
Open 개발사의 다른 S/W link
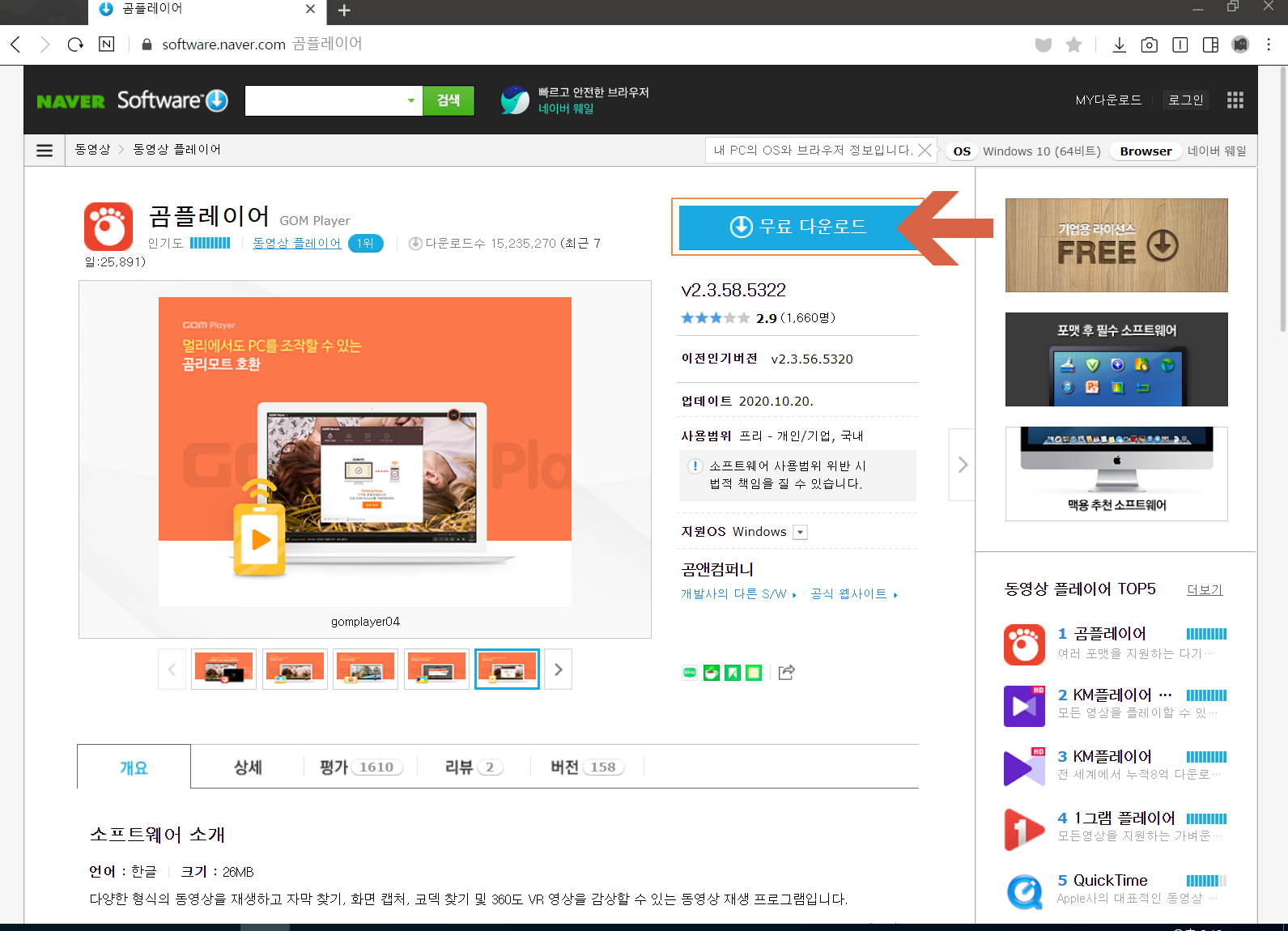738,593
